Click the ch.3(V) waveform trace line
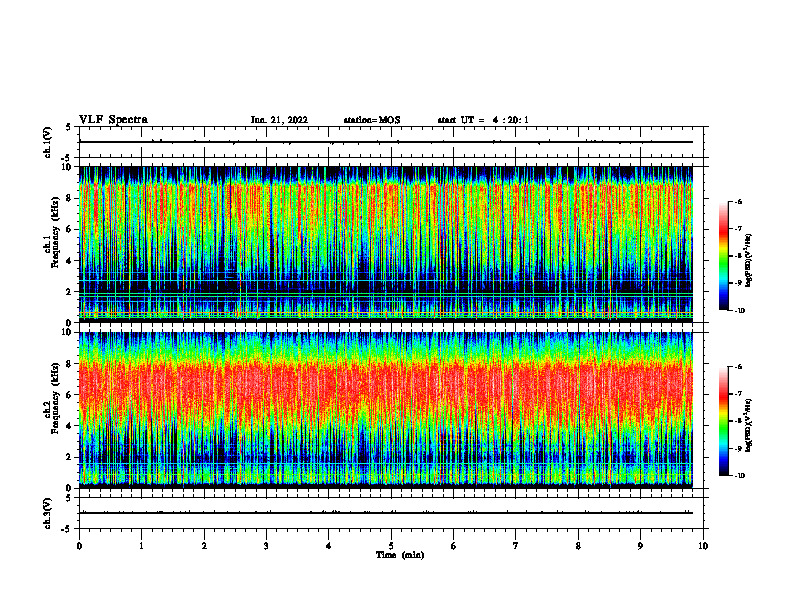This screenshot has width=792, height=612. (x=386, y=513)
